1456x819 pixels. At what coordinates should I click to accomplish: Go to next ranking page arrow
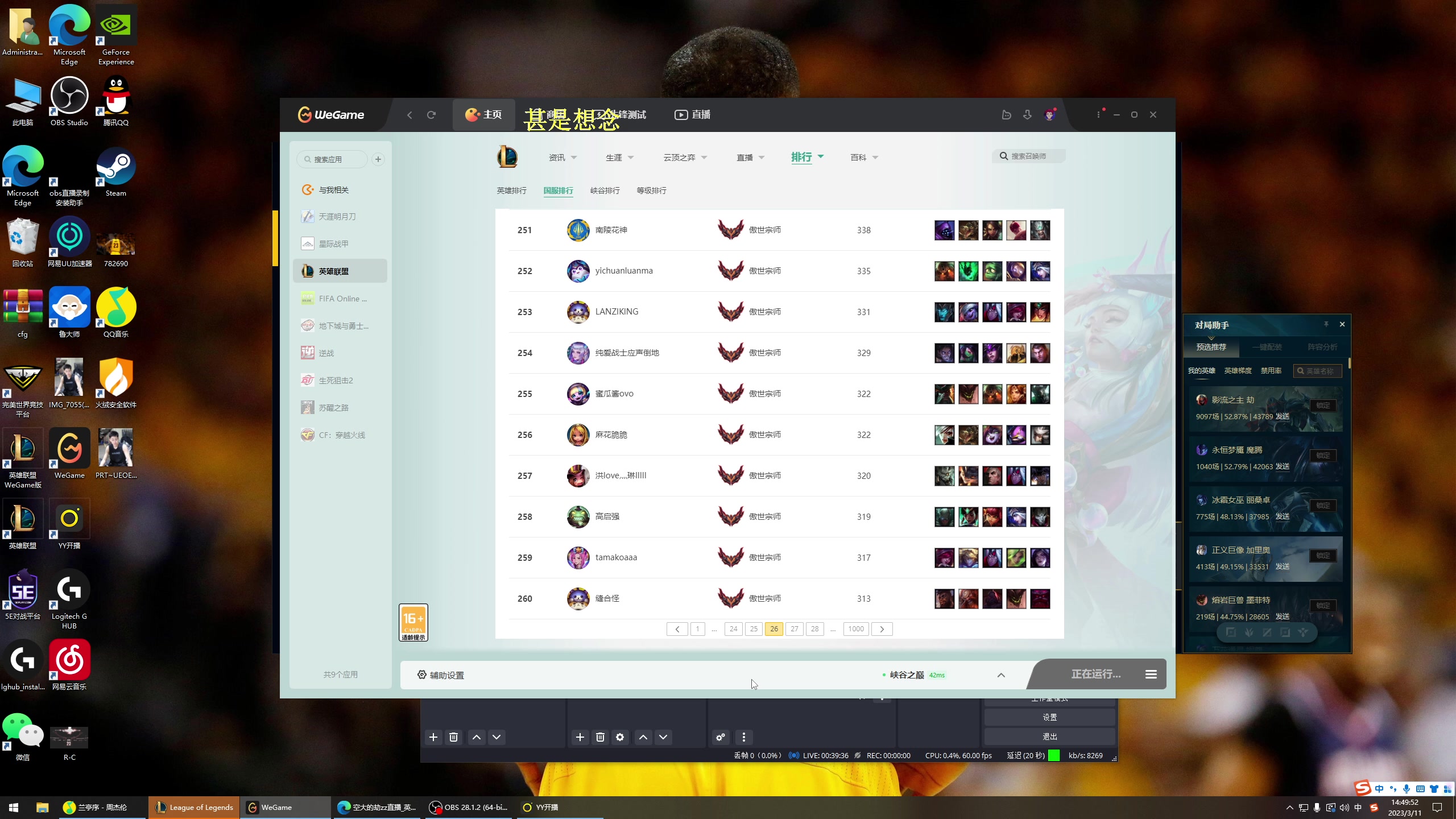pos(882,628)
